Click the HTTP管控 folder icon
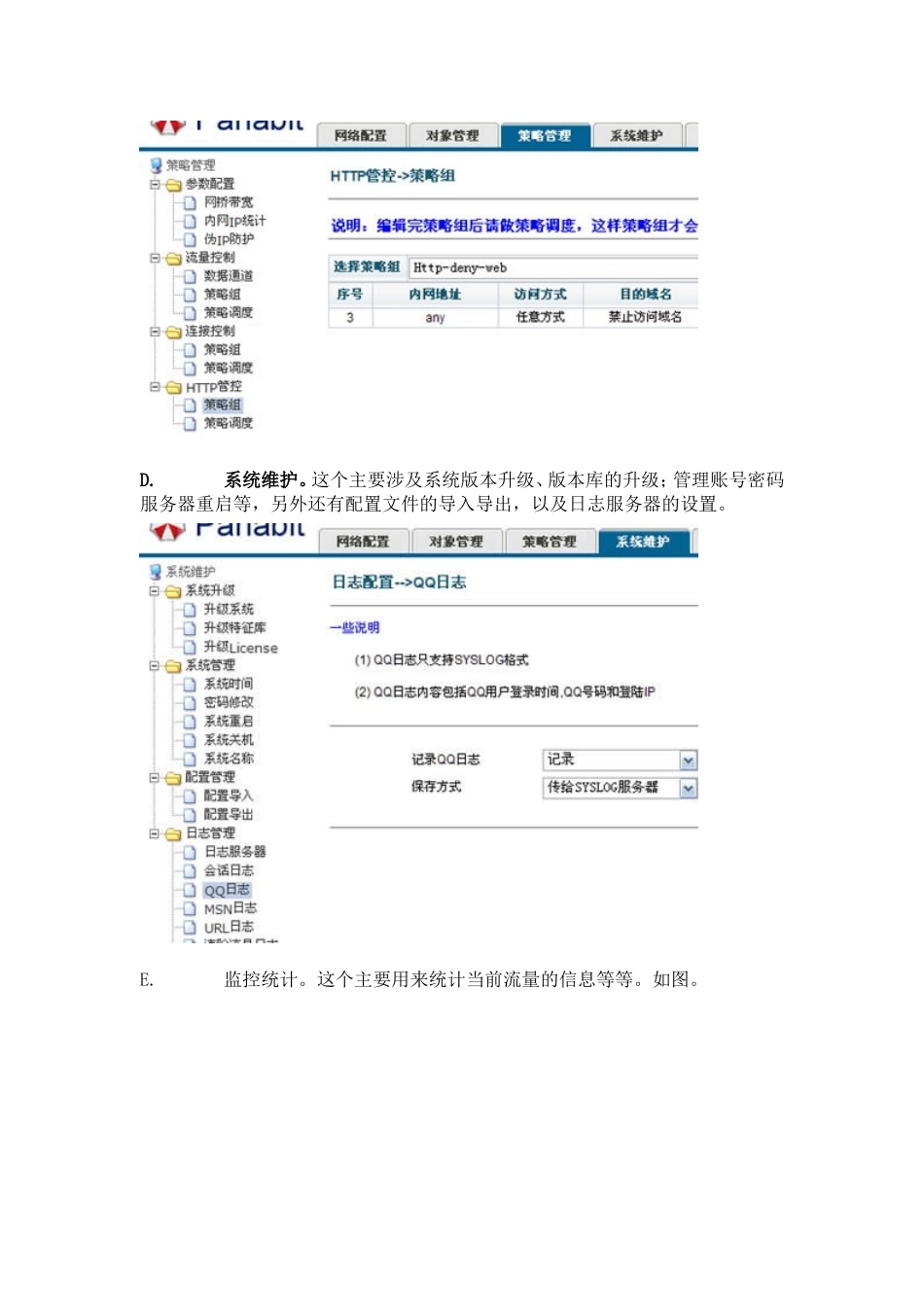924x1307 pixels. coord(173,388)
